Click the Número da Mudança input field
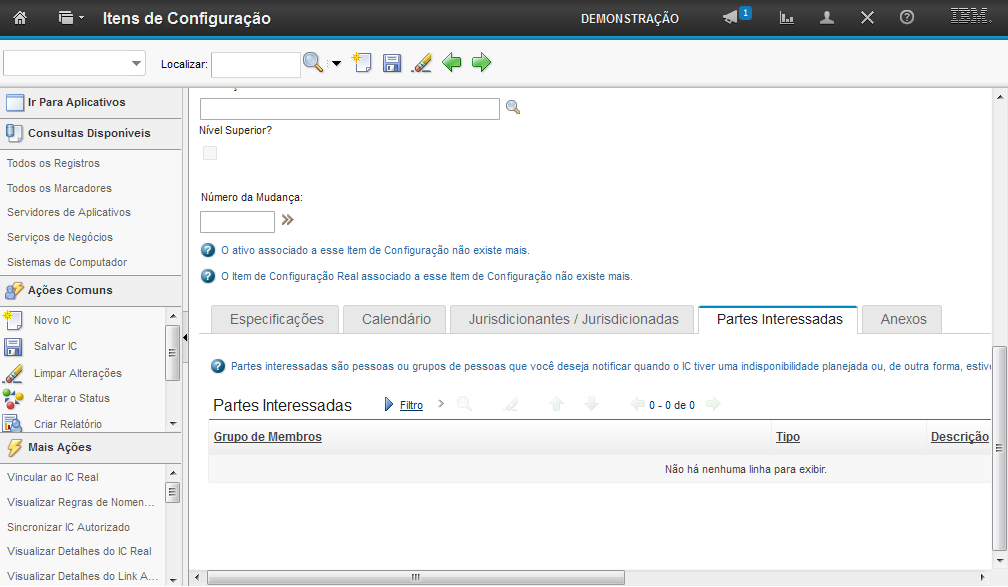 tap(237, 222)
